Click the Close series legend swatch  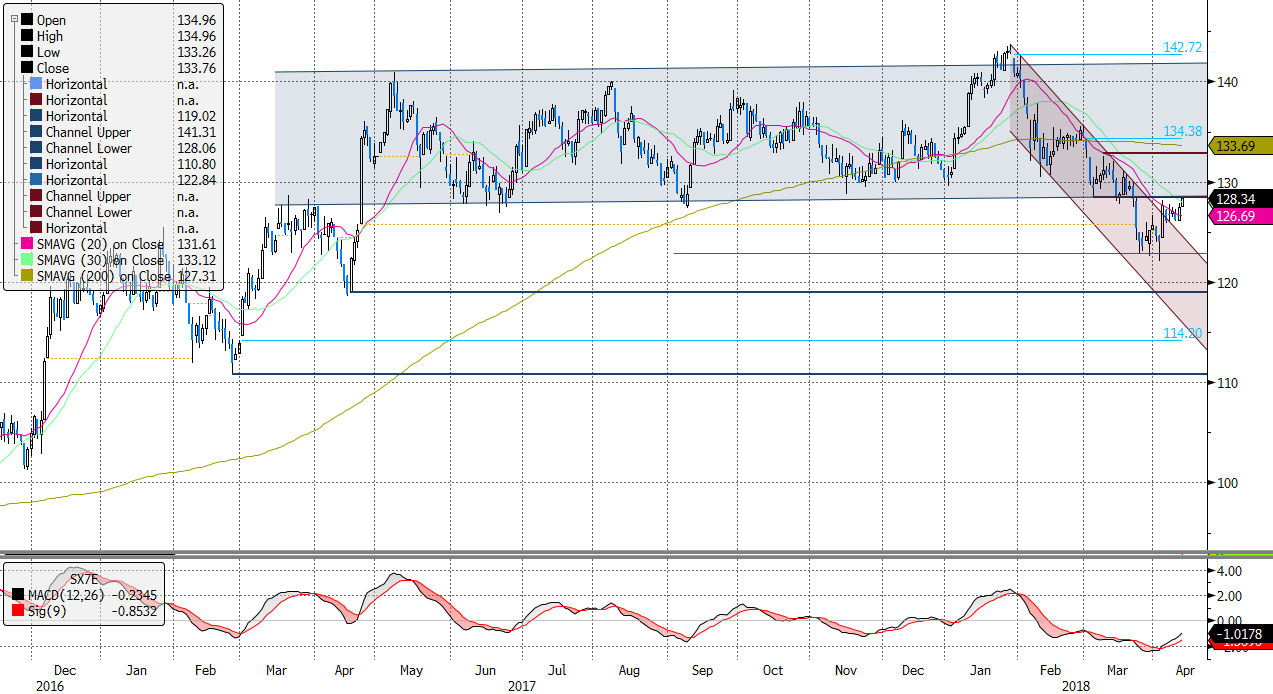click(26, 68)
